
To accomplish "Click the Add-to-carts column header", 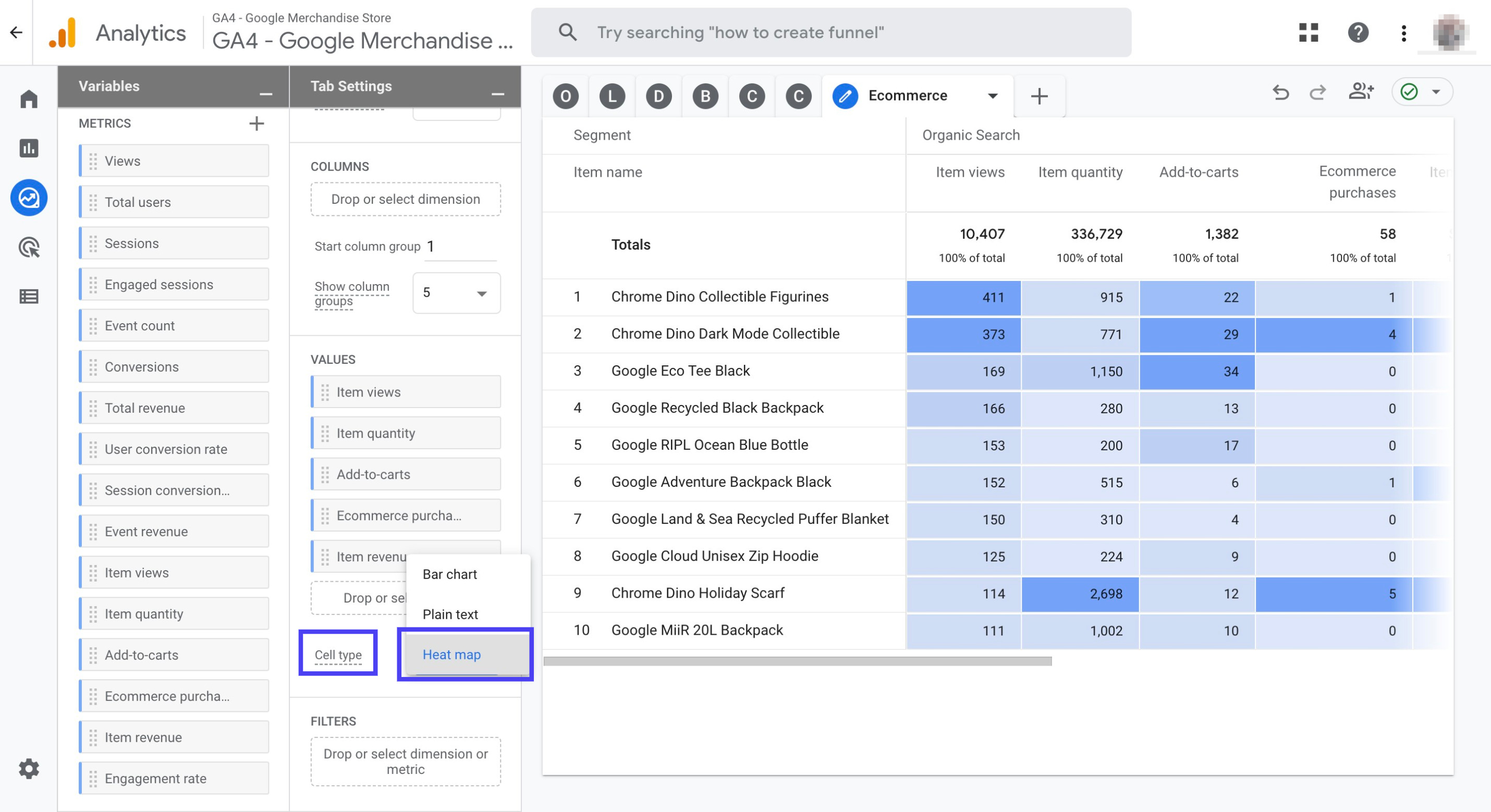I will [x=1199, y=173].
